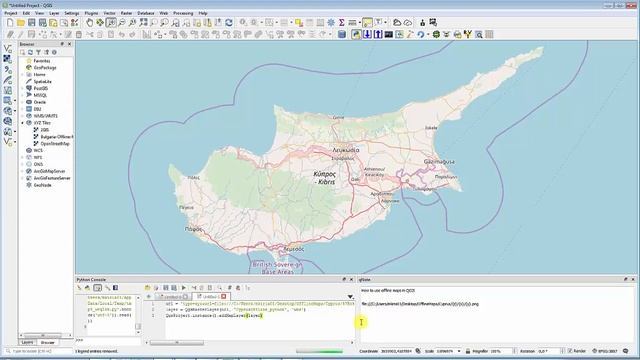Click the Save script icon in editor toolbar
This screenshot has width=640, height=360.
[166, 288]
